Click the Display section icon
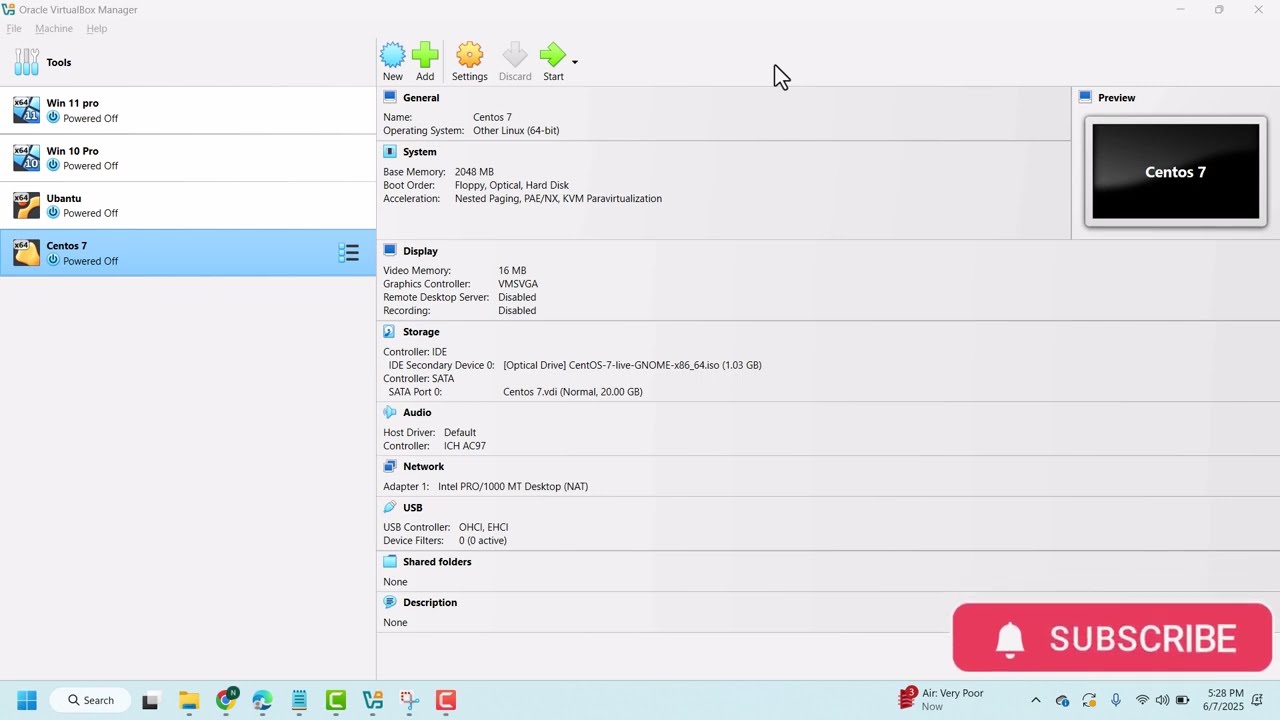The width and height of the screenshot is (1280, 720). tap(390, 250)
